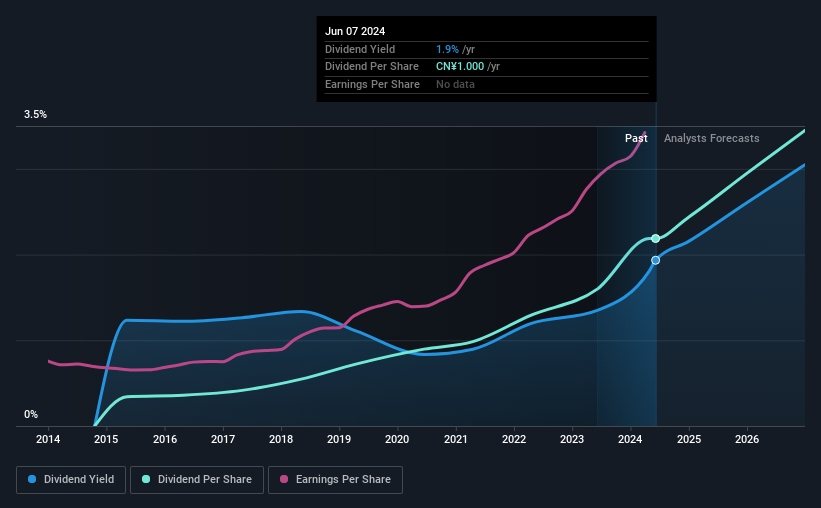This screenshot has width=821, height=508.
Task: Click the 2026 year tick label
Action: click(x=747, y=439)
